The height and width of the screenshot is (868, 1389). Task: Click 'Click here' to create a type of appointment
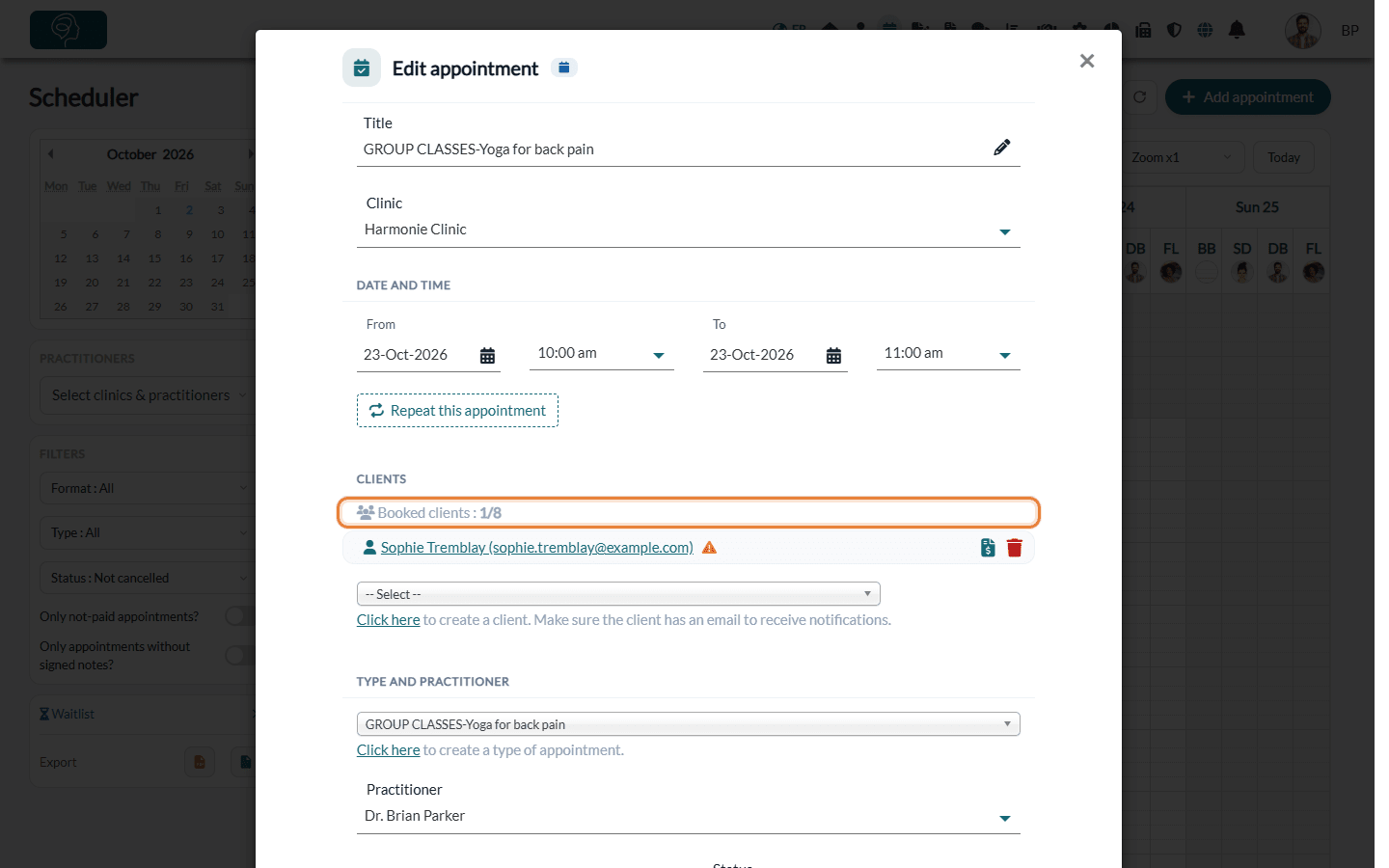tap(389, 750)
